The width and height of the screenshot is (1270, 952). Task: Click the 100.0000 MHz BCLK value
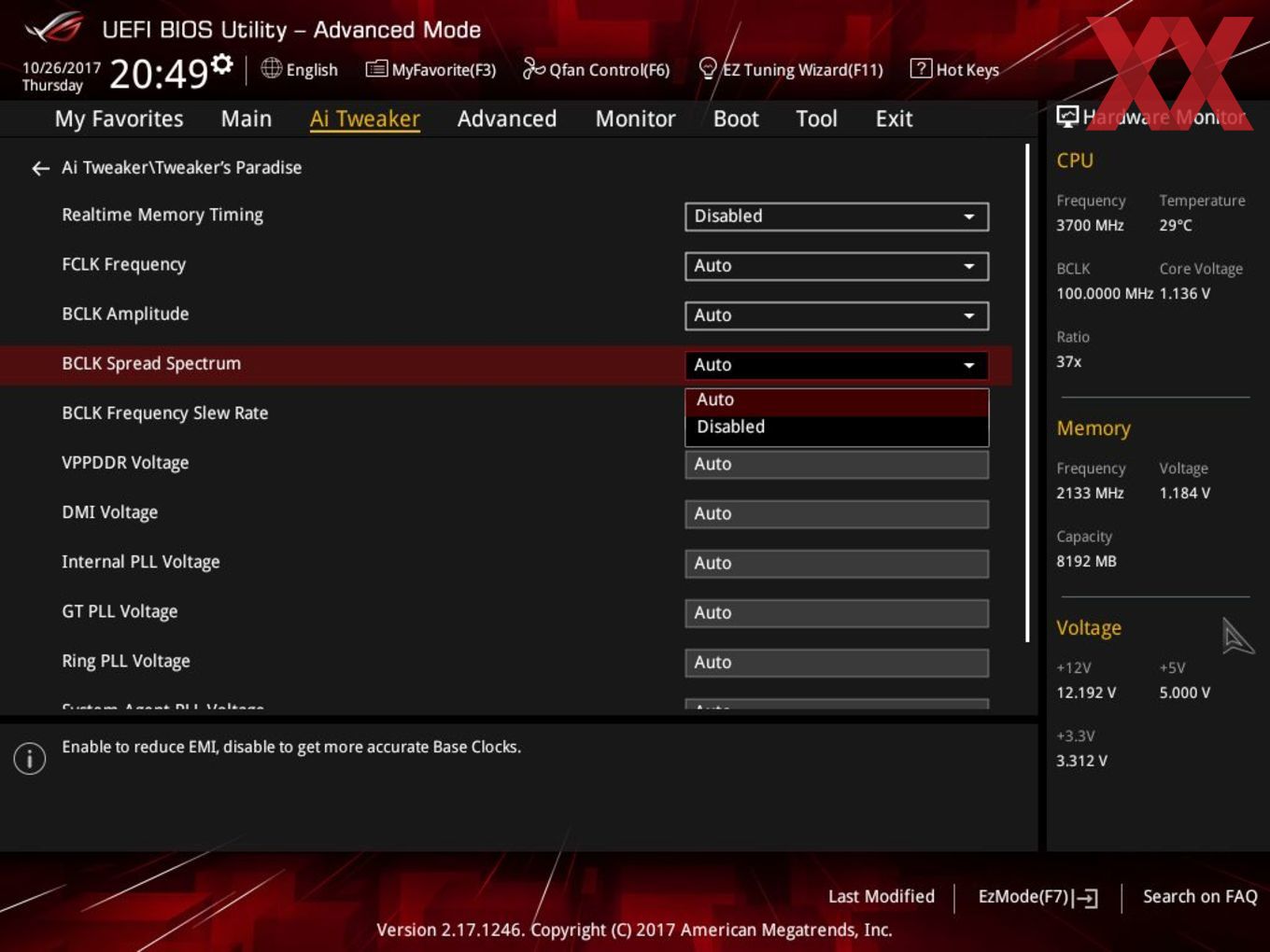point(1105,294)
